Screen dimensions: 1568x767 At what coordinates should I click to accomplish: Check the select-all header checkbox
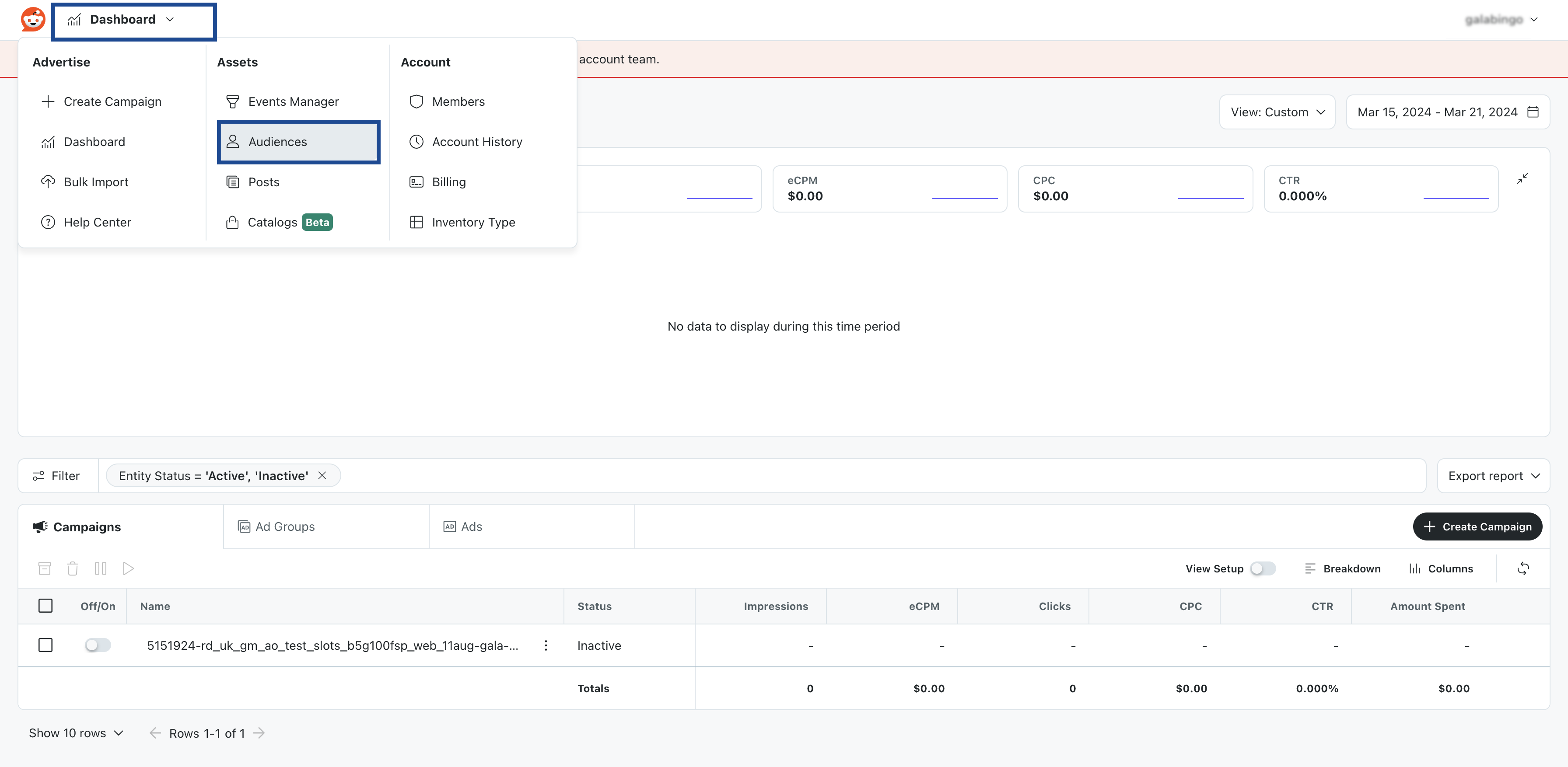[45, 606]
